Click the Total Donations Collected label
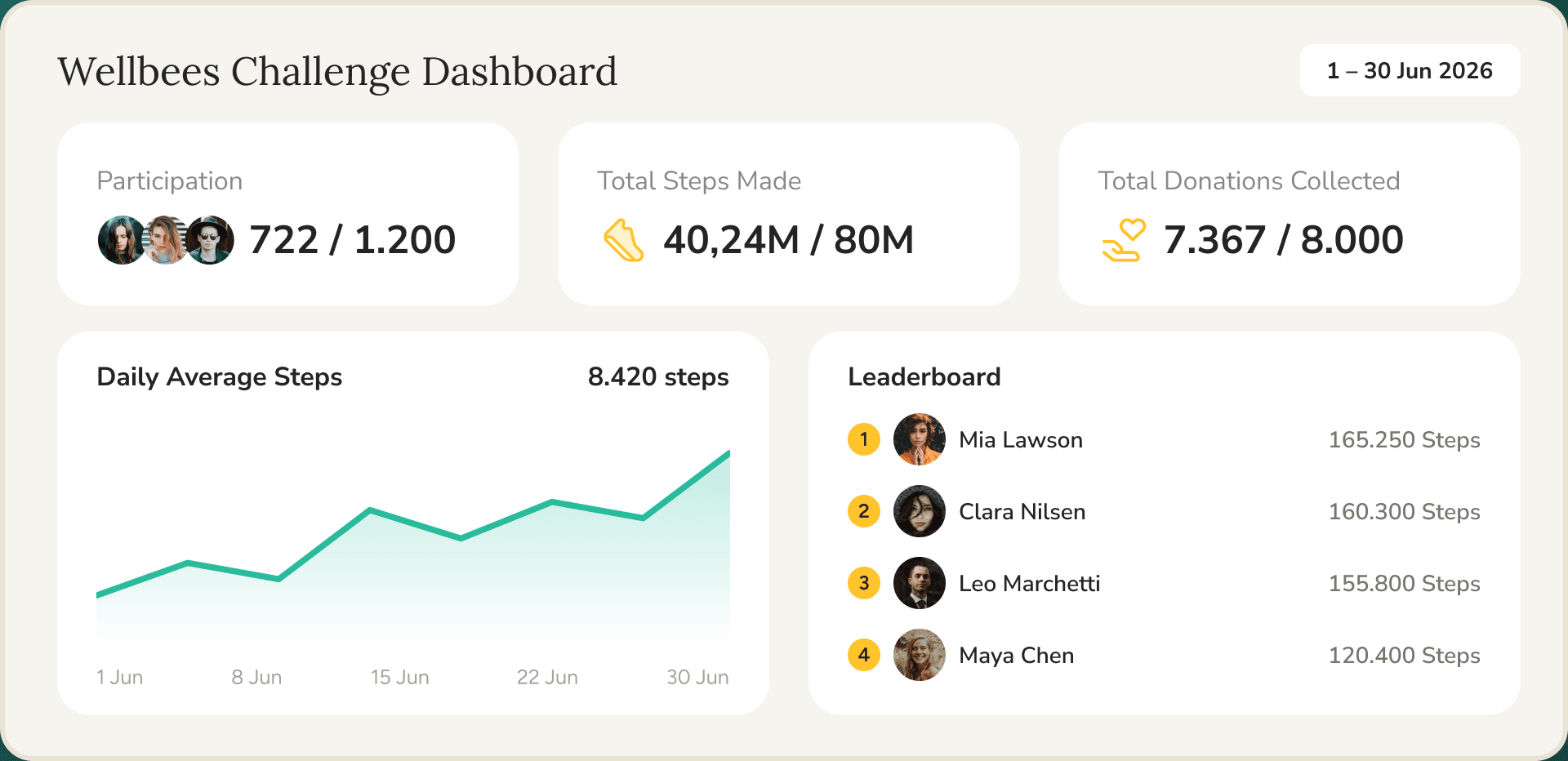 (x=1249, y=181)
